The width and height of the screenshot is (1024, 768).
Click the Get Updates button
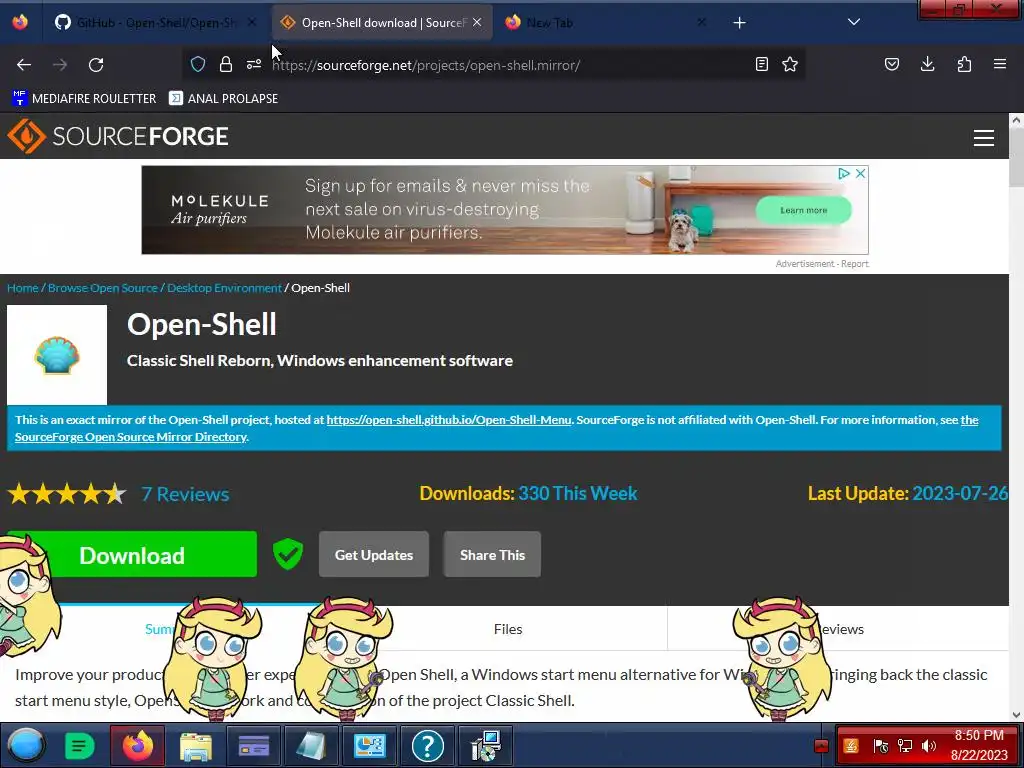374,554
